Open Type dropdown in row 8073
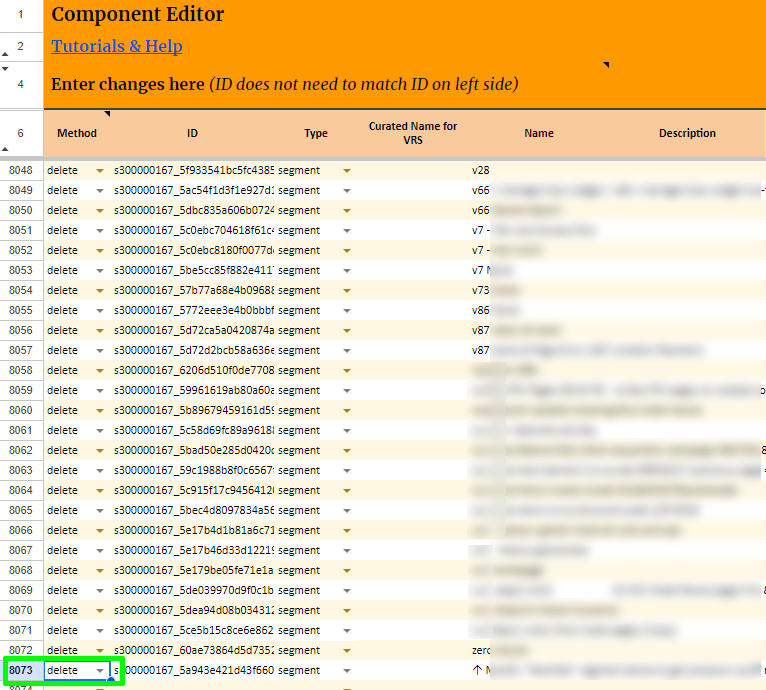The image size is (766, 690). click(347, 670)
